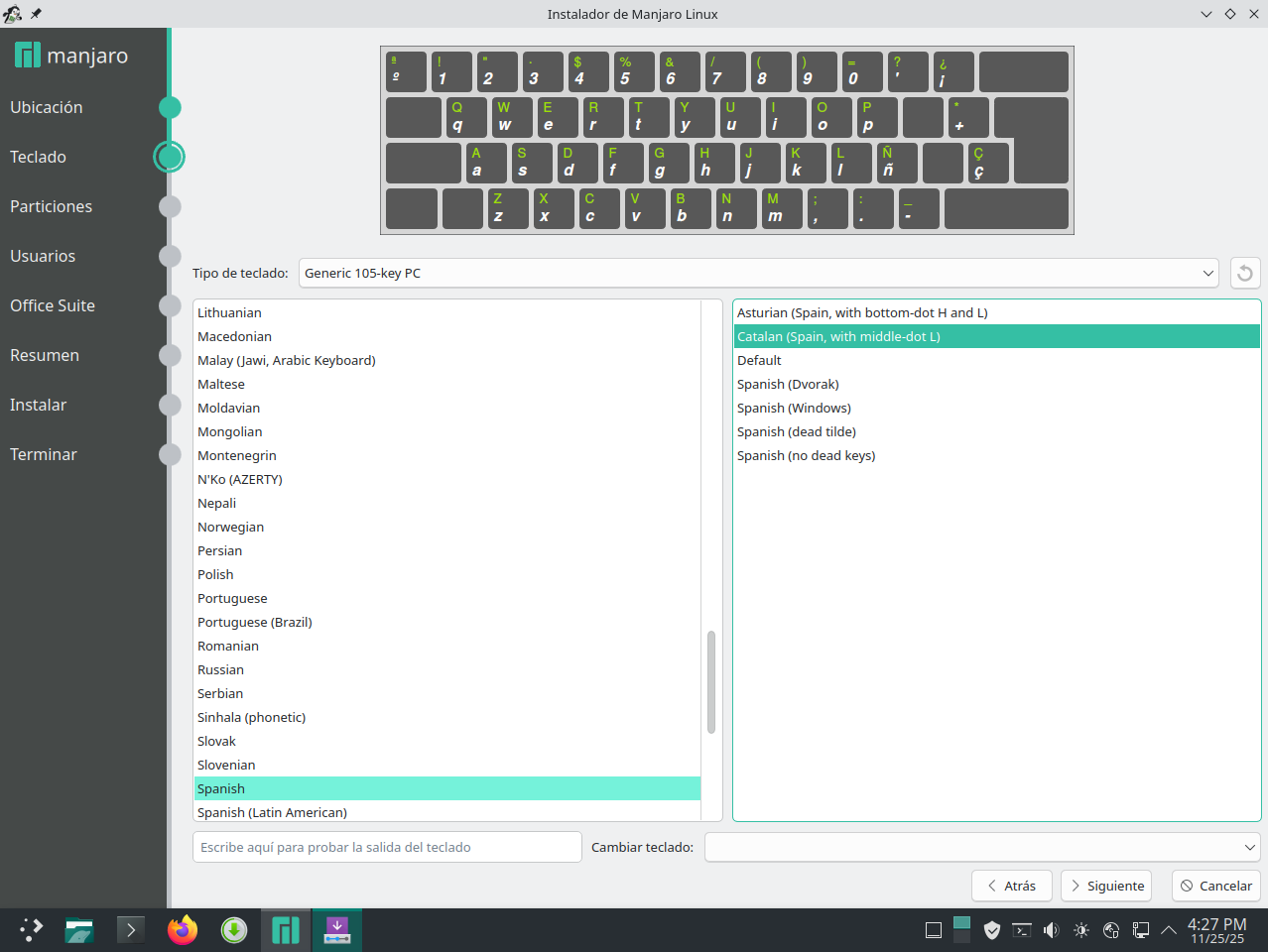Open the Manjaro Hello taskbar icon
Screen dimensions: 1268x952
[x=286, y=930]
